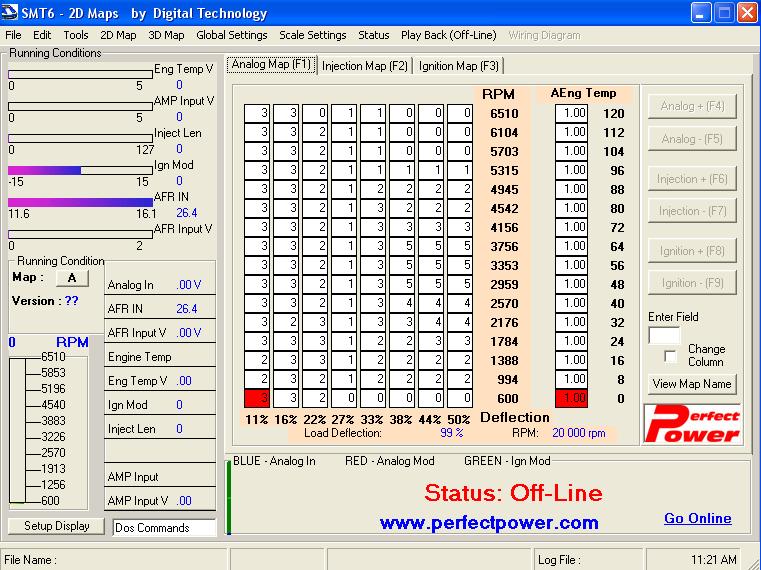This screenshot has width=761, height=570.
Task: Click the Ign Mod gauge bar
Action: [x=80, y=170]
